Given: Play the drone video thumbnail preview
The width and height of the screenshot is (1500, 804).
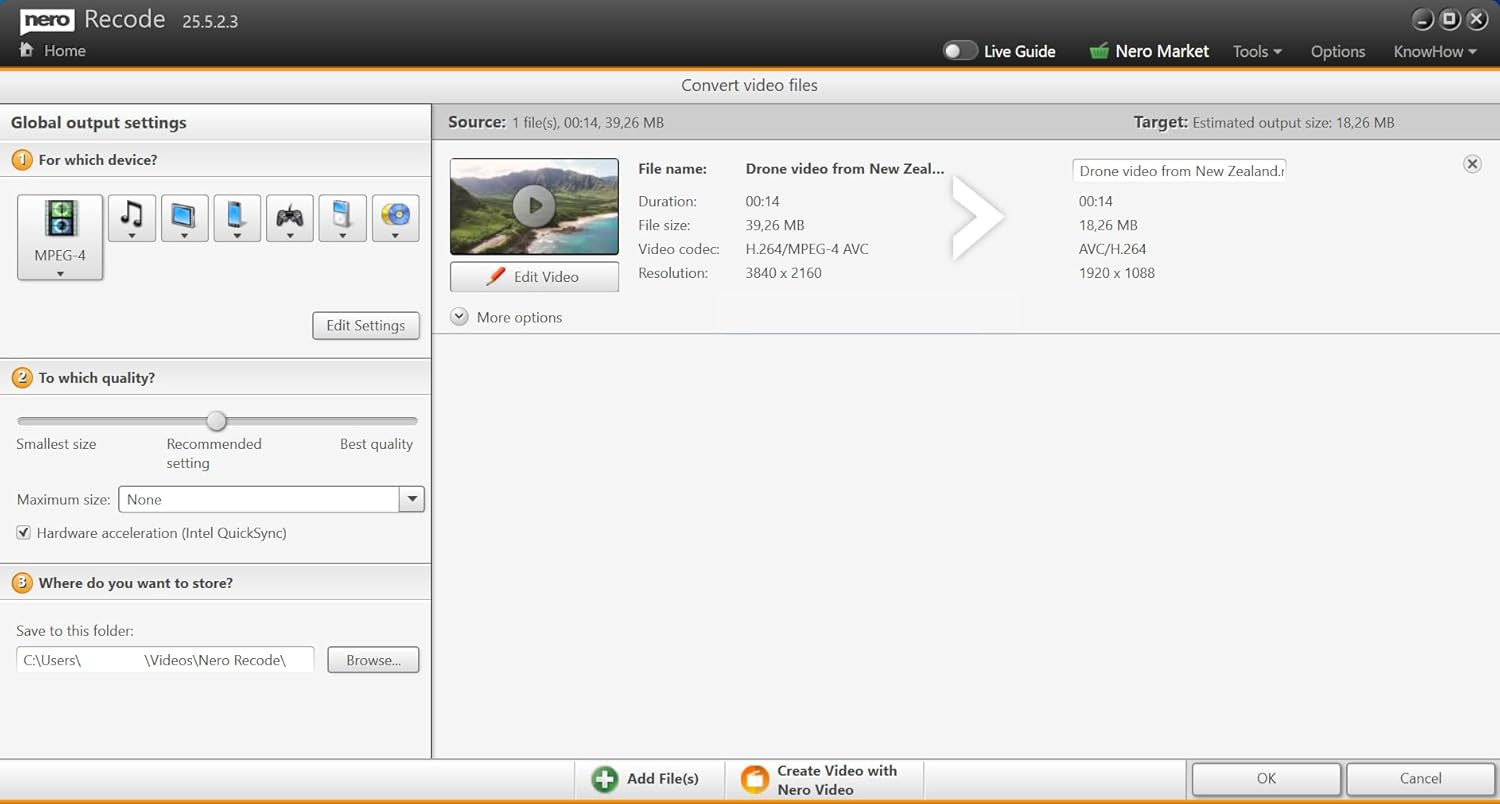Looking at the screenshot, I should pos(534,206).
